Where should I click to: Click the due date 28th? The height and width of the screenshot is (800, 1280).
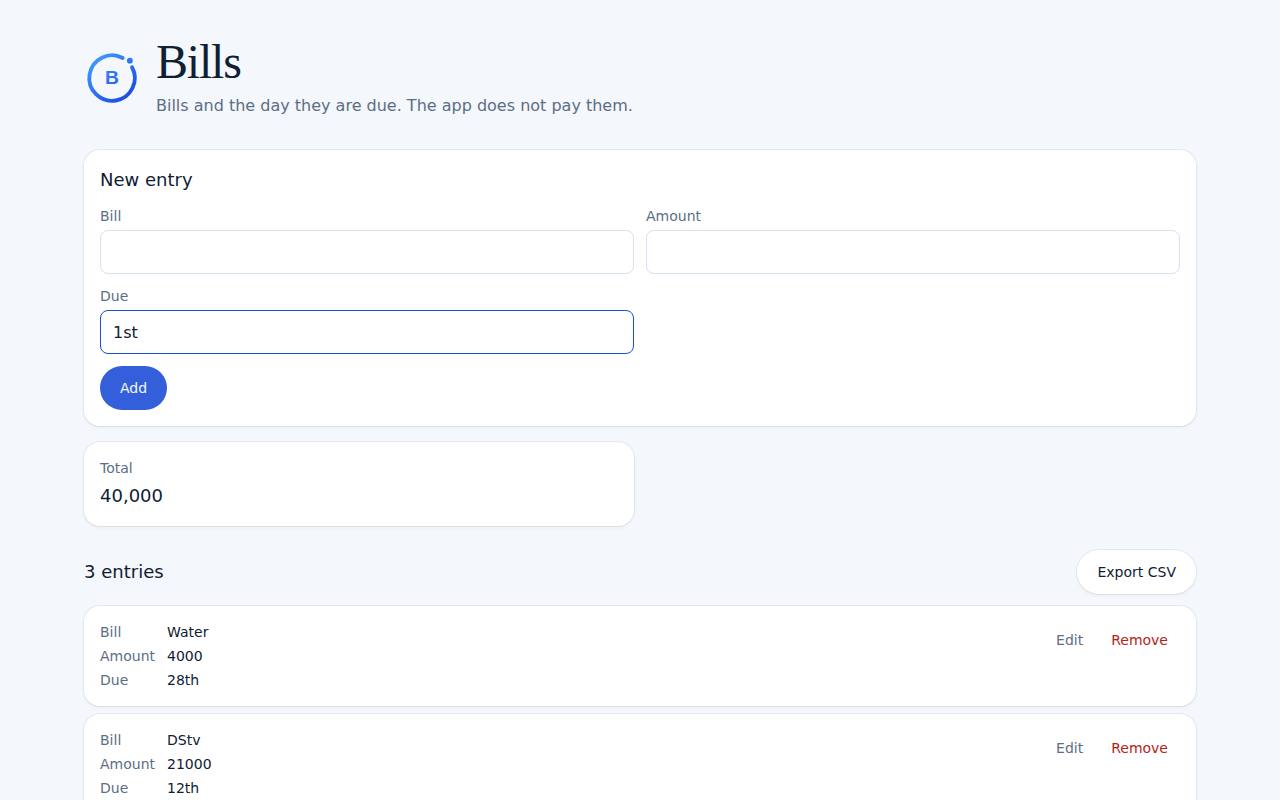coord(183,680)
